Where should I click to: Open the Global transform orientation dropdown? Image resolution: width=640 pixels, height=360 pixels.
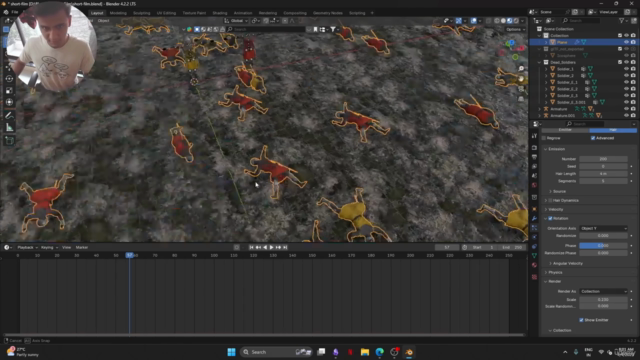point(236,20)
